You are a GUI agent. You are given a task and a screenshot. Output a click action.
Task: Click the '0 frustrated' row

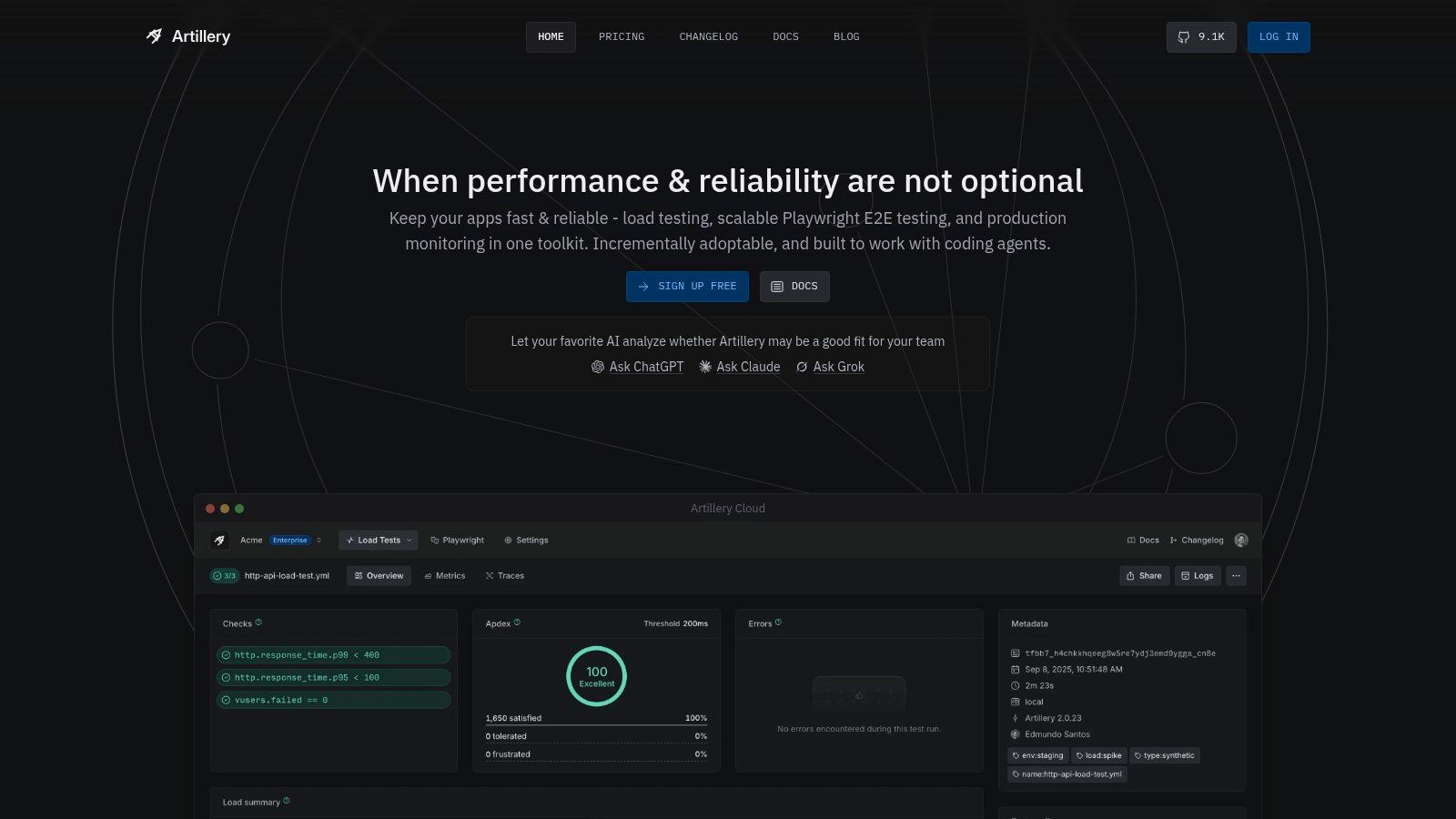(x=596, y=754)
